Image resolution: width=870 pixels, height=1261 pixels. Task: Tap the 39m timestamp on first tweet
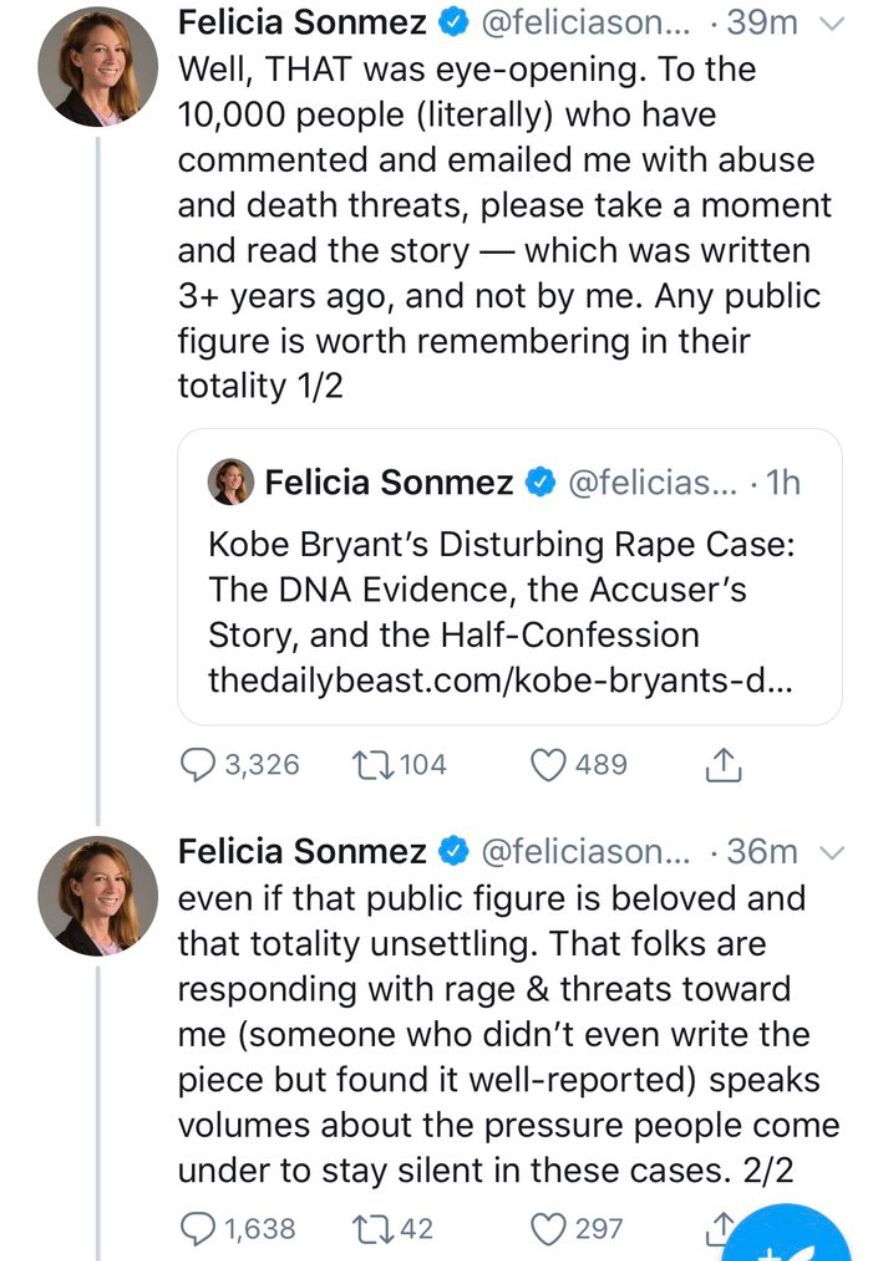coord(767,24)
